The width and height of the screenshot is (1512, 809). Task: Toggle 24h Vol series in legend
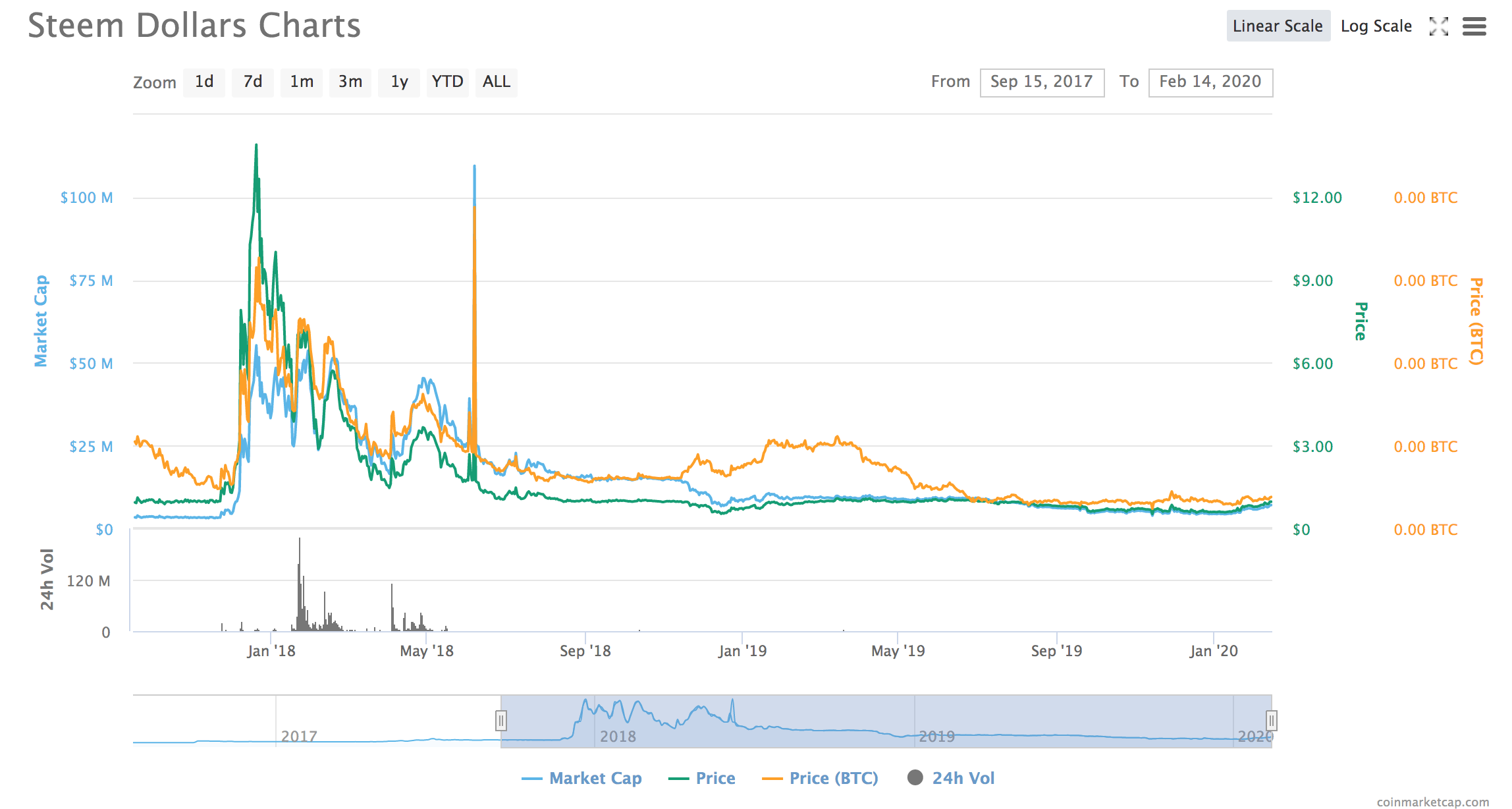[951, 778]
